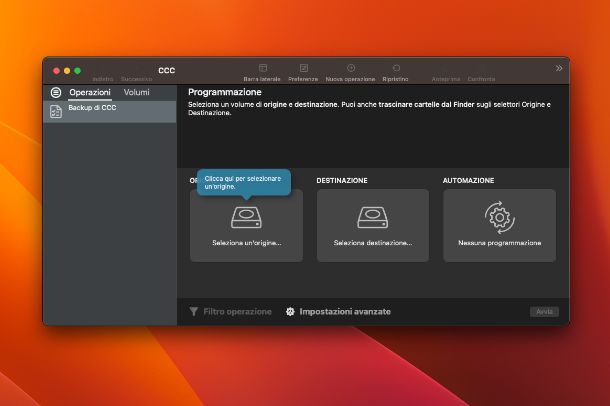Open the Seleziona un'origine selector
610x406 pixels.
point(246,226)
